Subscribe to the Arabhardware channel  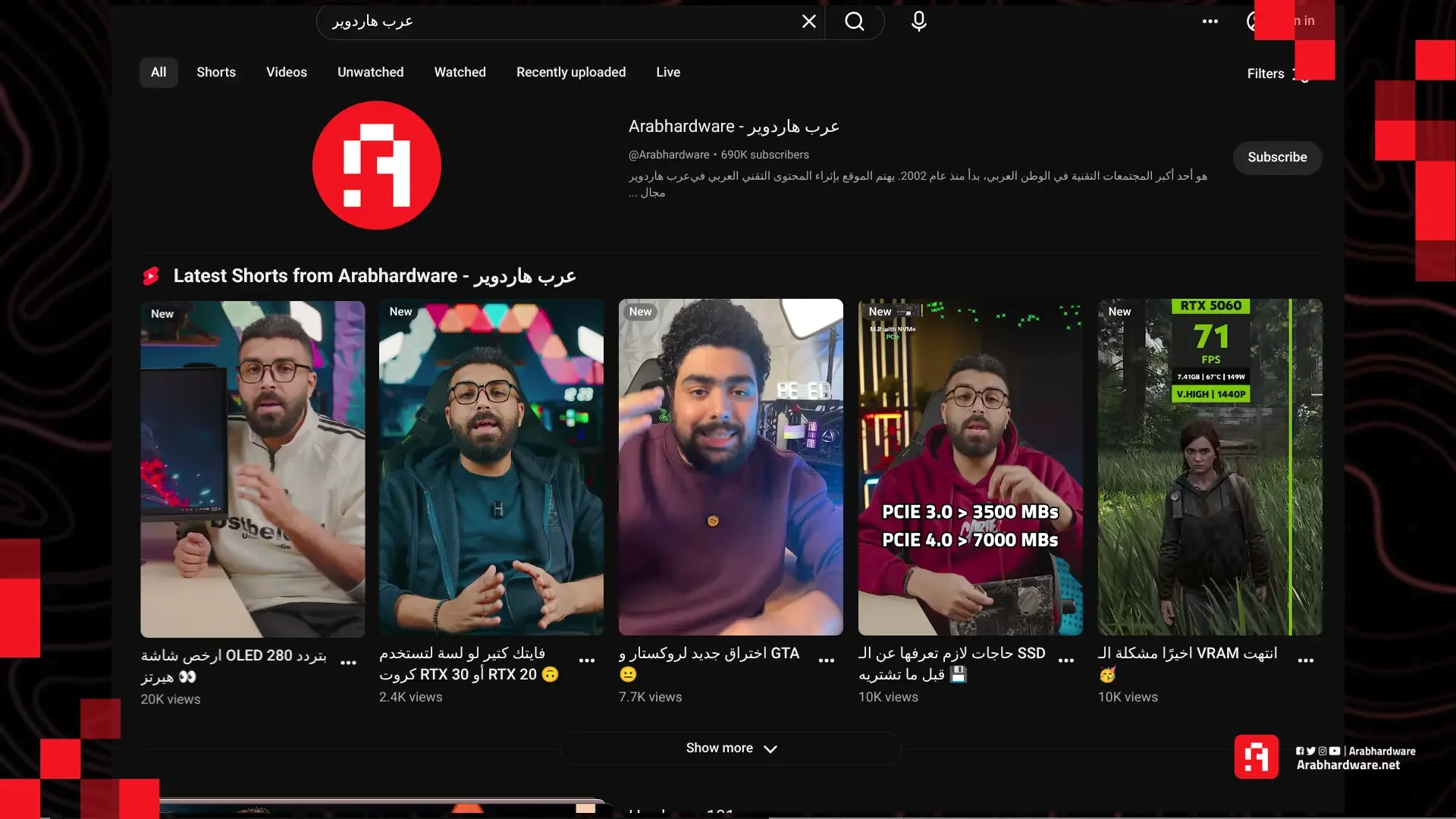tap(1277, 157)
